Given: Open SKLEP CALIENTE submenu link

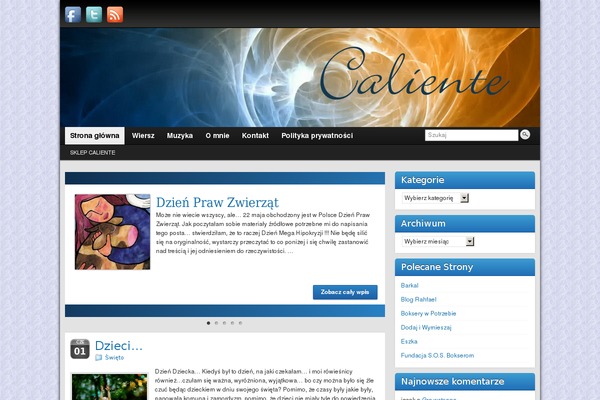Looking at the screenshot, I should (x=93, y=152).
